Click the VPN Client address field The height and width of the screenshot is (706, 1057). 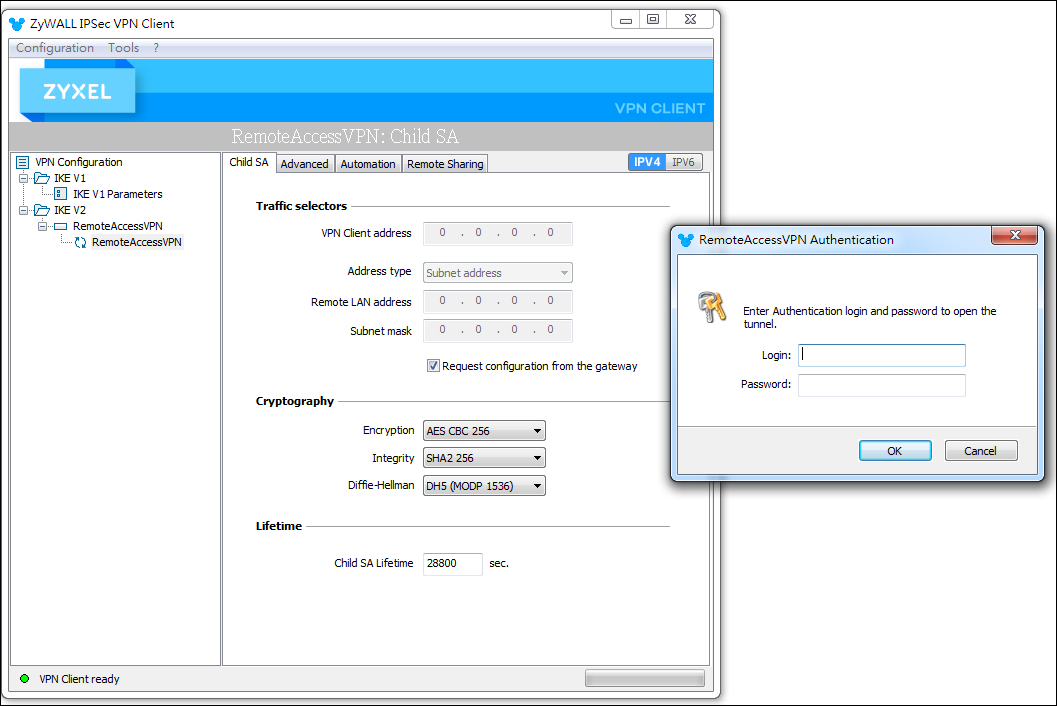pos(497,233)
